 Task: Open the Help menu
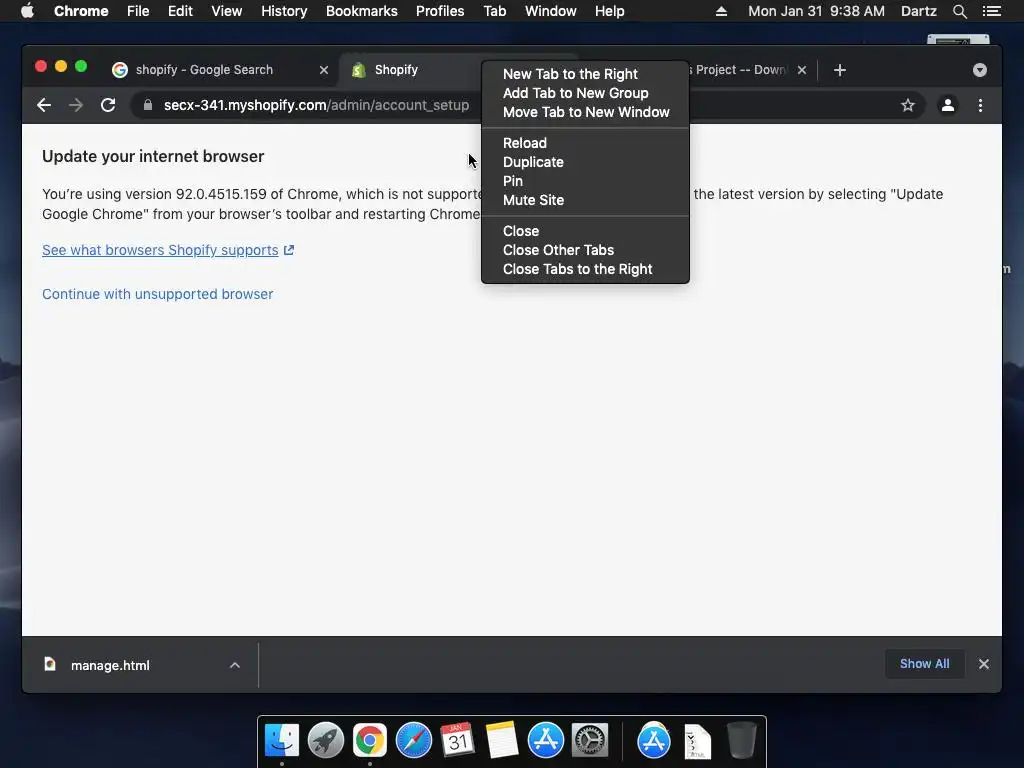click(x=609, y=11)
